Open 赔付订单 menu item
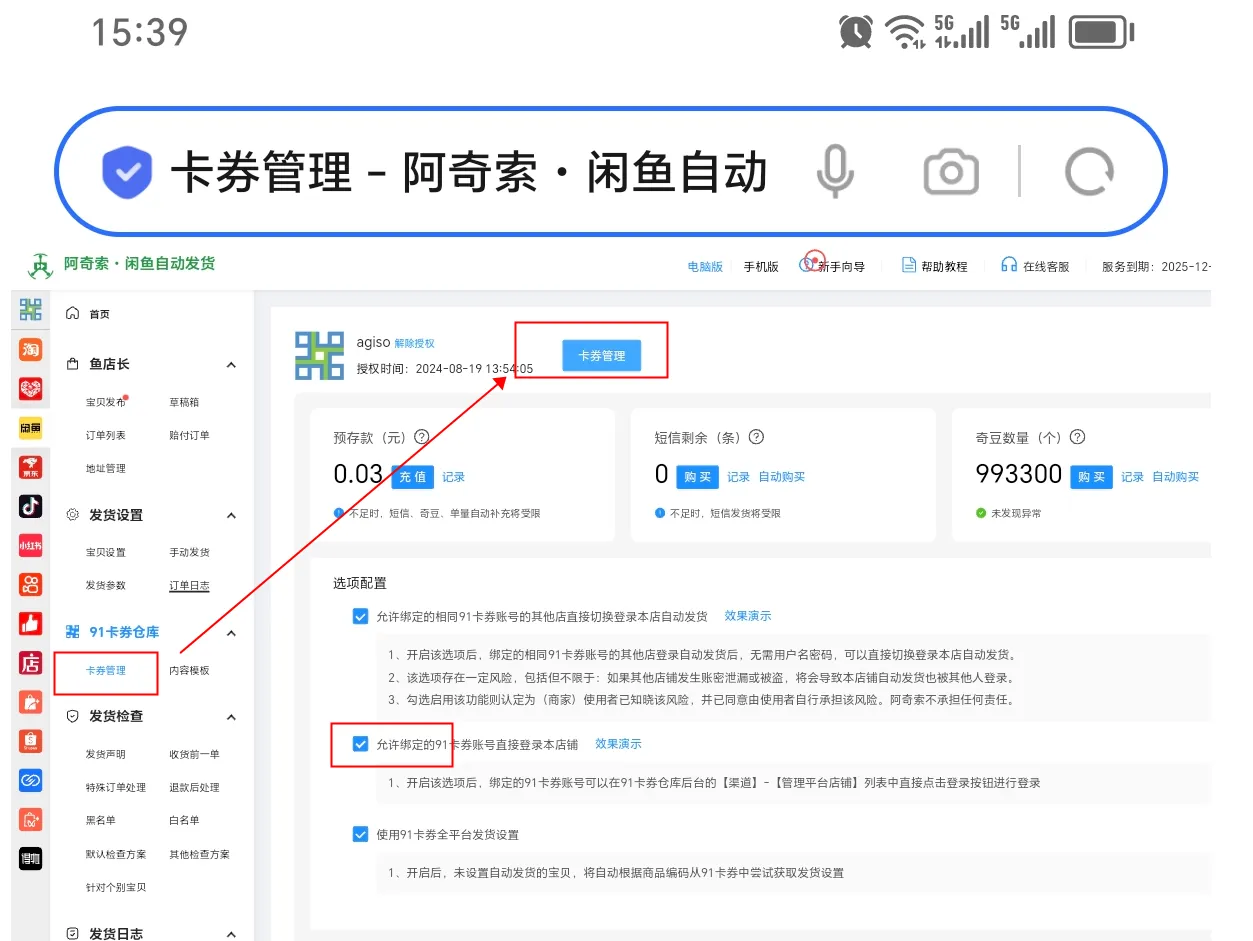This screenshot has height=941, width=1253. click(x=189, y=435)
